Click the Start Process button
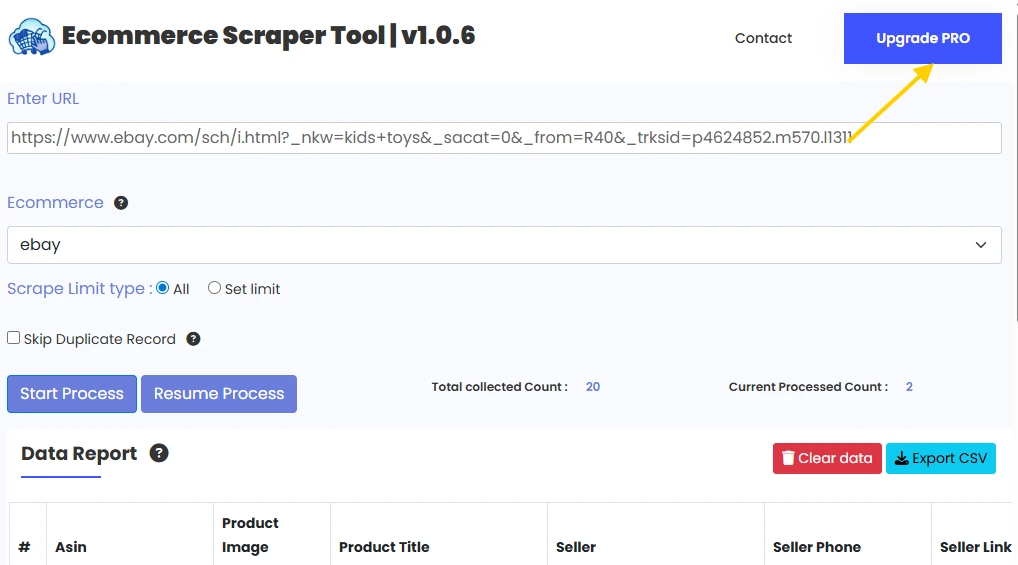Viewport: 1018px width, 565px height. [72, 394]
